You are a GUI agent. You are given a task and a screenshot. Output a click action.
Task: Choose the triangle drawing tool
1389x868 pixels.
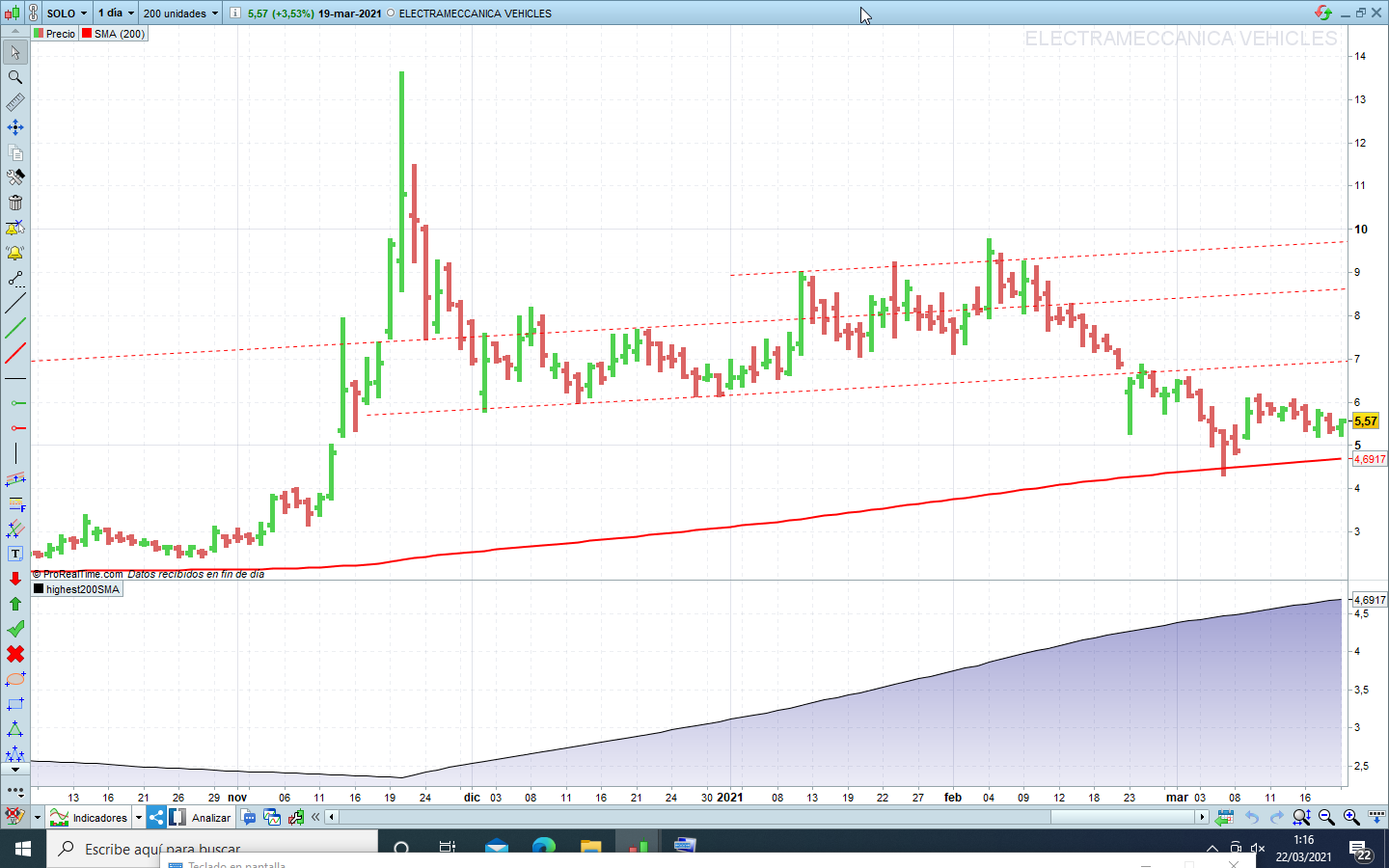(15, 729)
